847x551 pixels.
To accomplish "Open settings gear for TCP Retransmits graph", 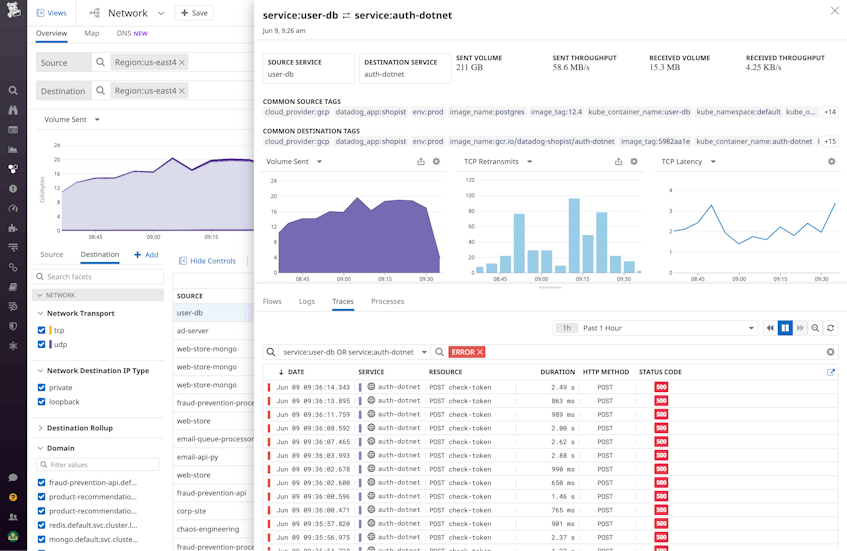I will pos(634,162).
